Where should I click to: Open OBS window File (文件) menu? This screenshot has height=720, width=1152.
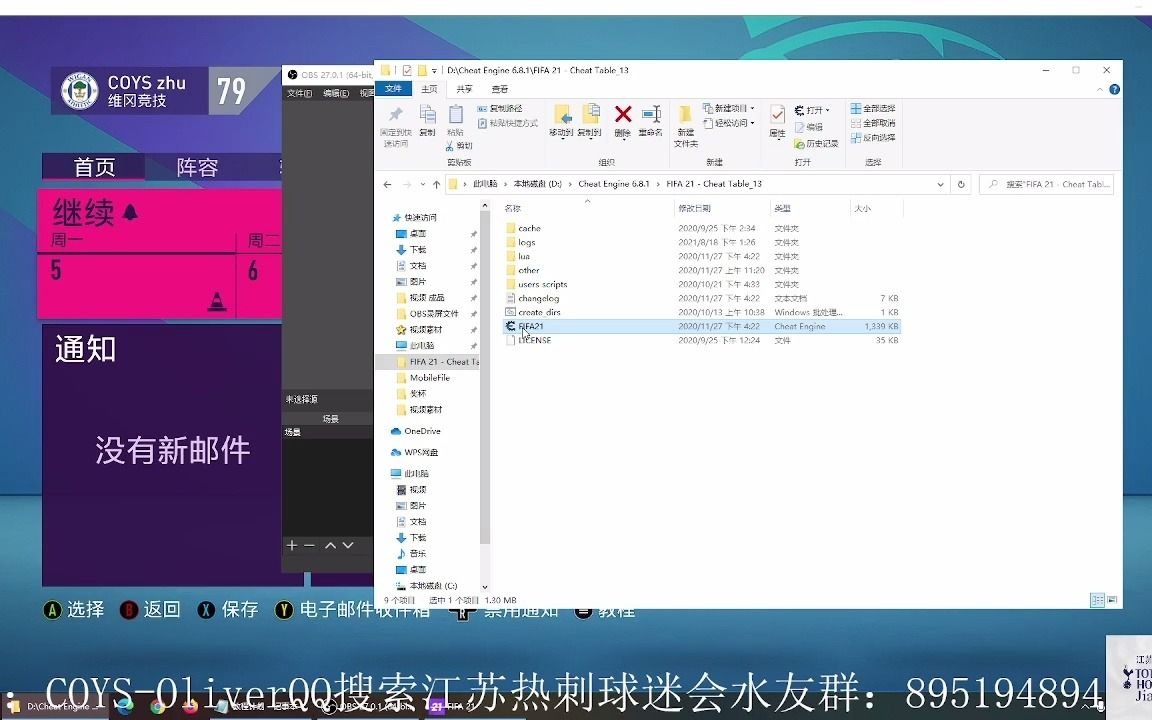coord(299,93)
